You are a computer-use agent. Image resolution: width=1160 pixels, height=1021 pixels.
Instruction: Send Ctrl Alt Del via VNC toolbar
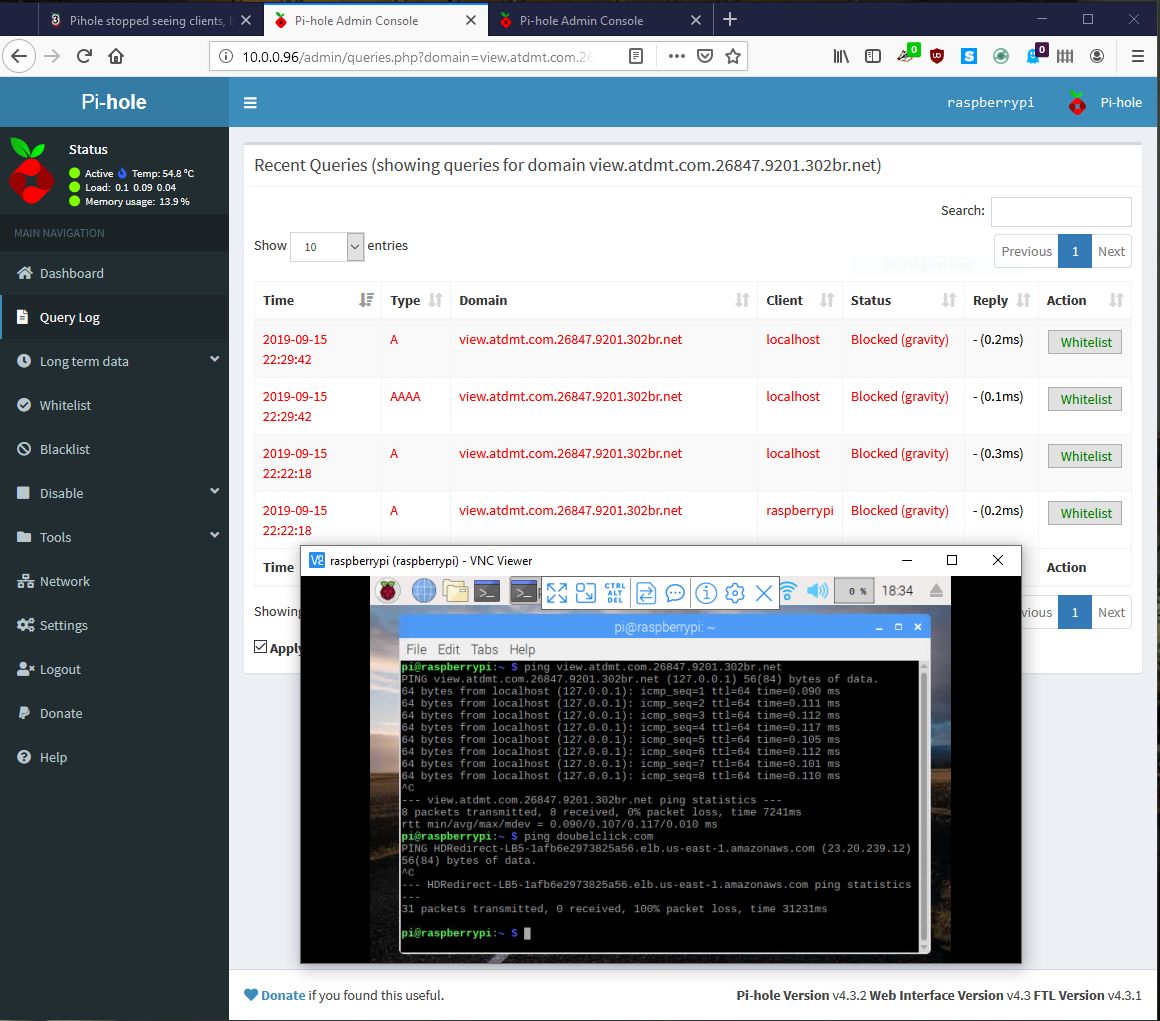615,593
